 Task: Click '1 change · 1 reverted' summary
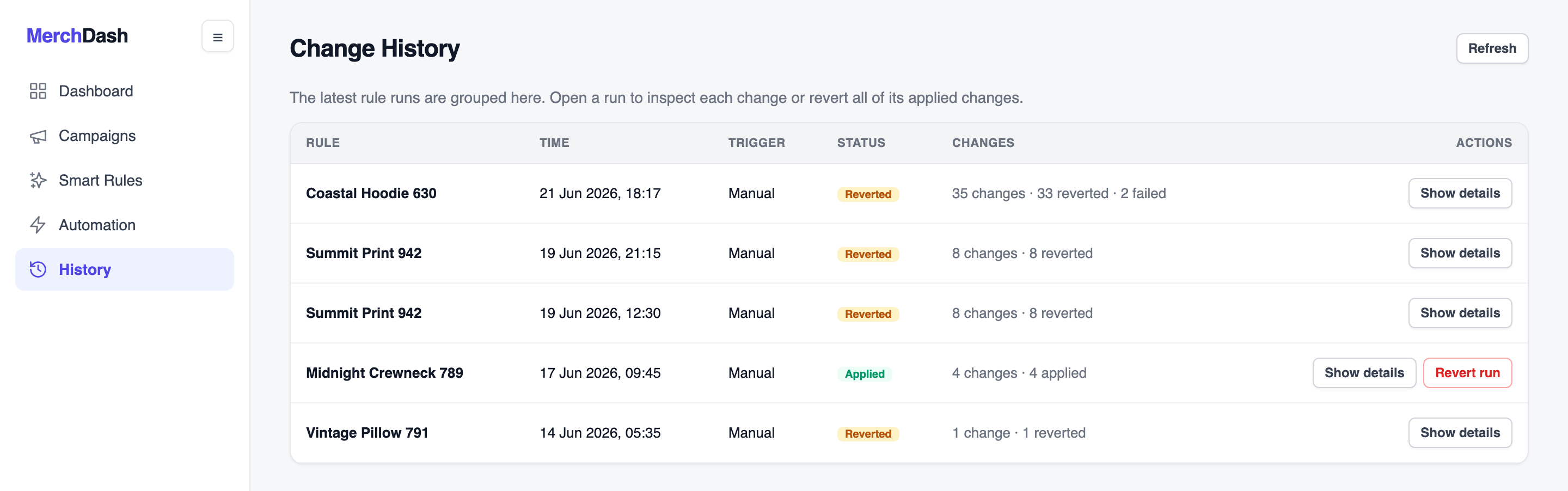[1018, 433]
